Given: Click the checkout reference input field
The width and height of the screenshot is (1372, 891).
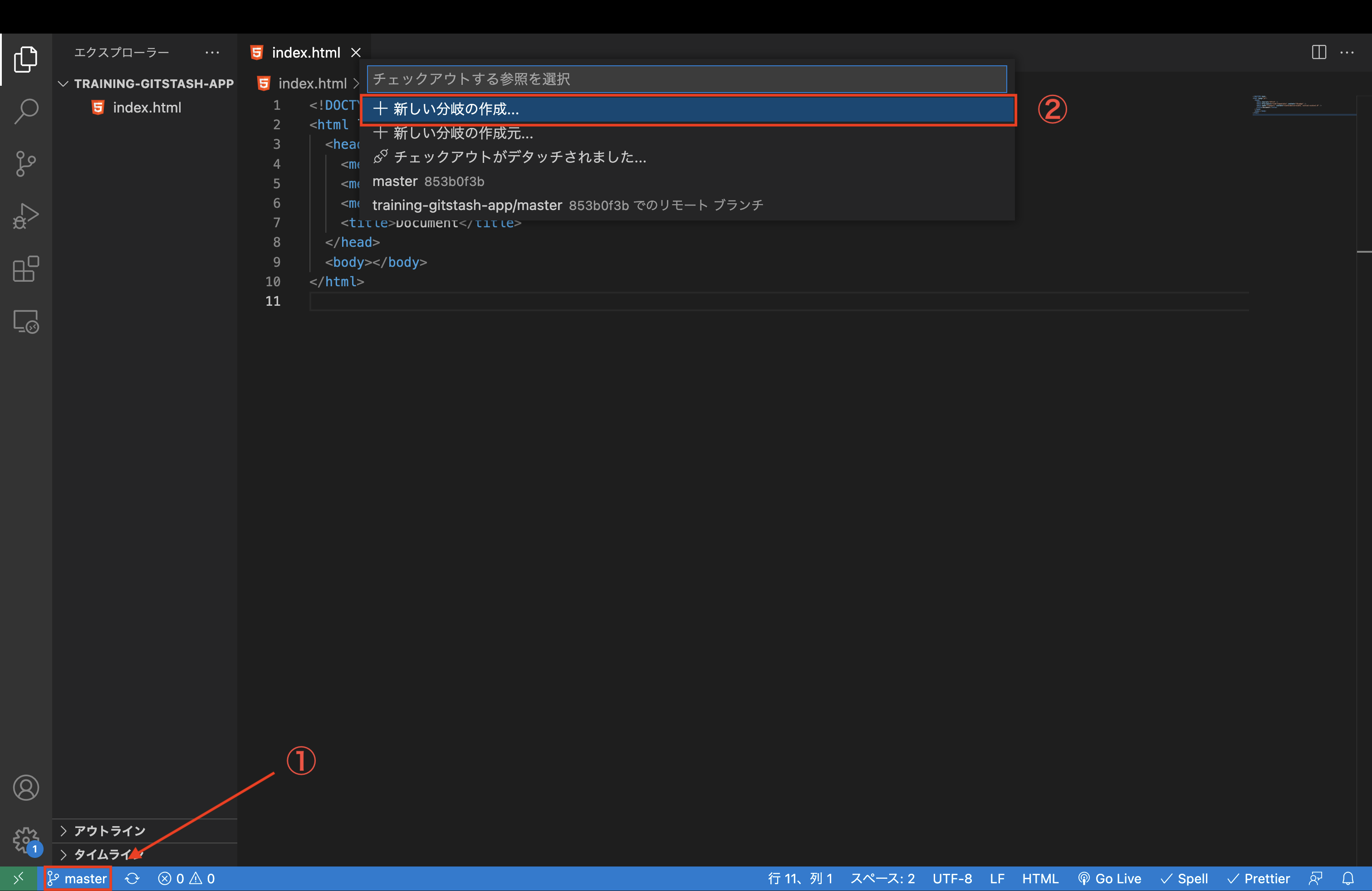Looking at the screenshot, I should [x=686, y=79].
